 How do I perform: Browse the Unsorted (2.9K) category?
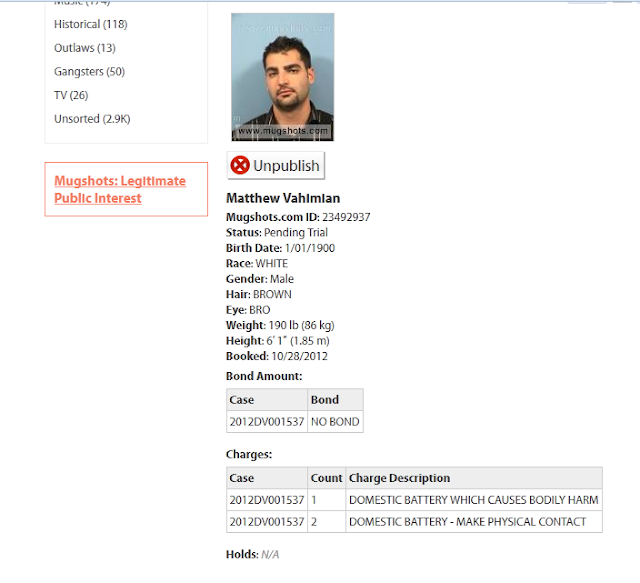[92, 119]
